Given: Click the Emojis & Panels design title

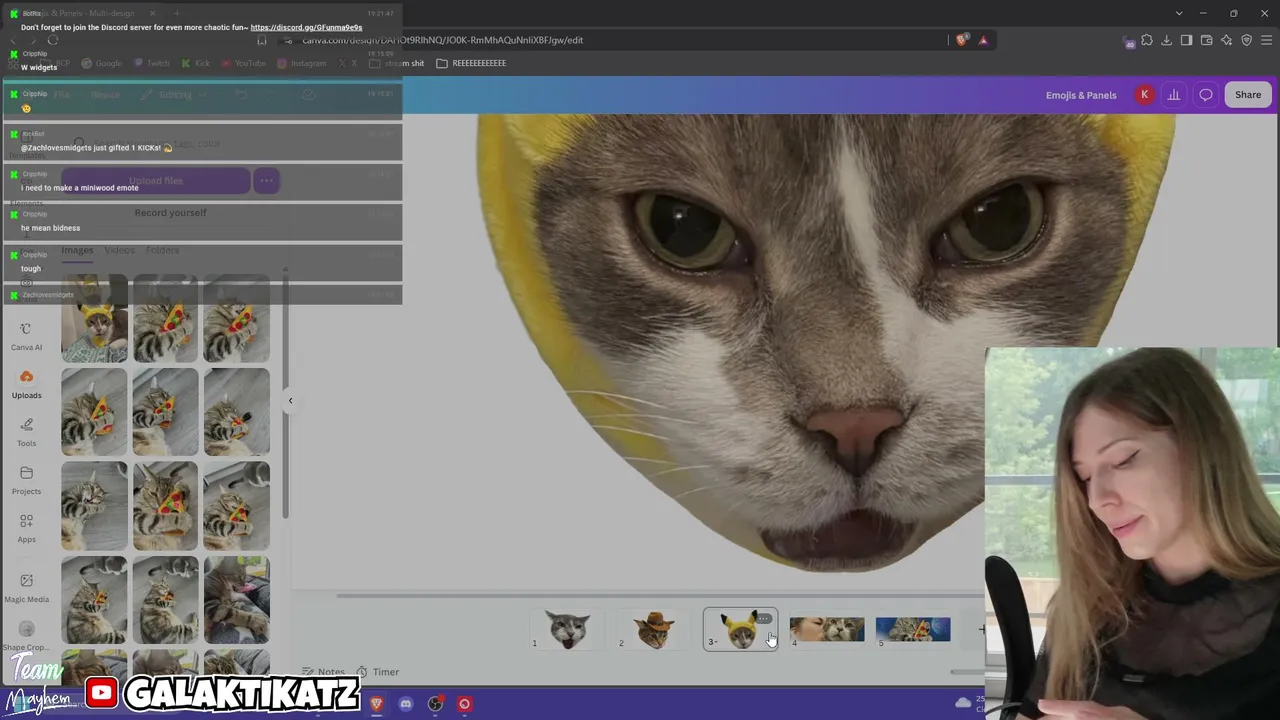Looking at the screenshot, I should point(1081,95).
